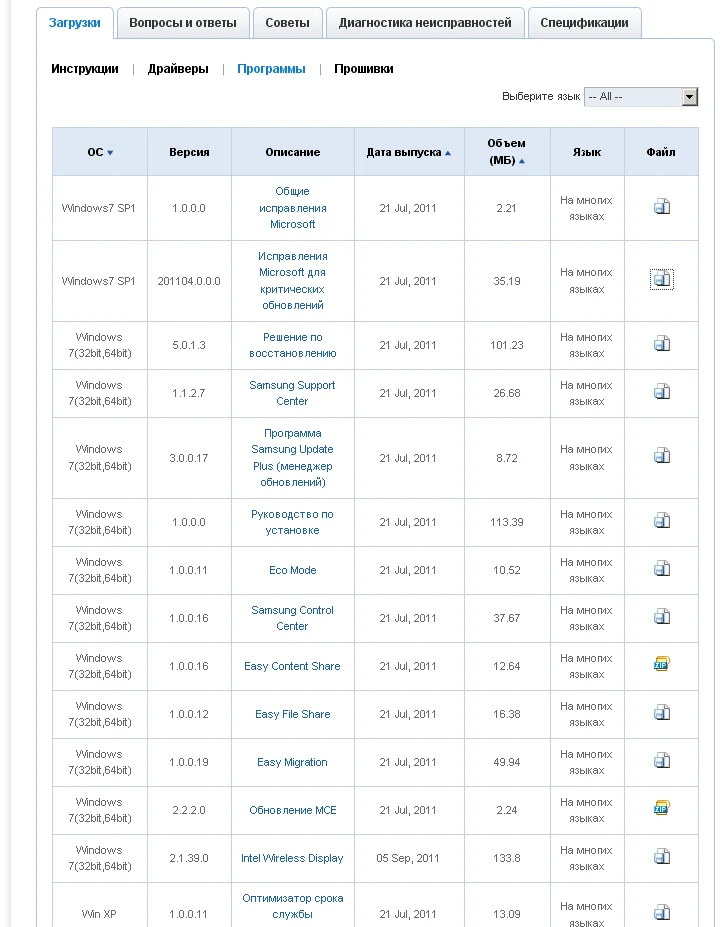Open the Samsung Support Center link

[292, 393]
